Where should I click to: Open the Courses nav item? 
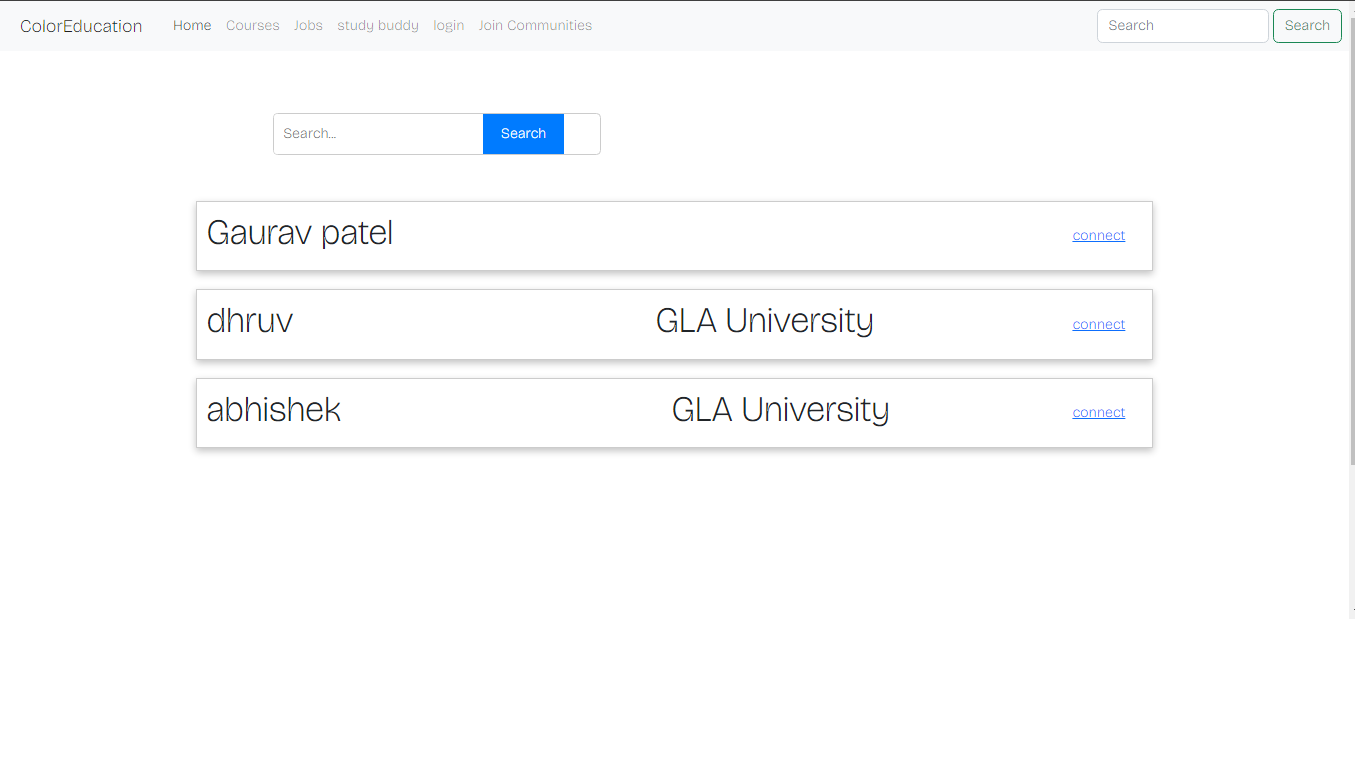(252, 25)
